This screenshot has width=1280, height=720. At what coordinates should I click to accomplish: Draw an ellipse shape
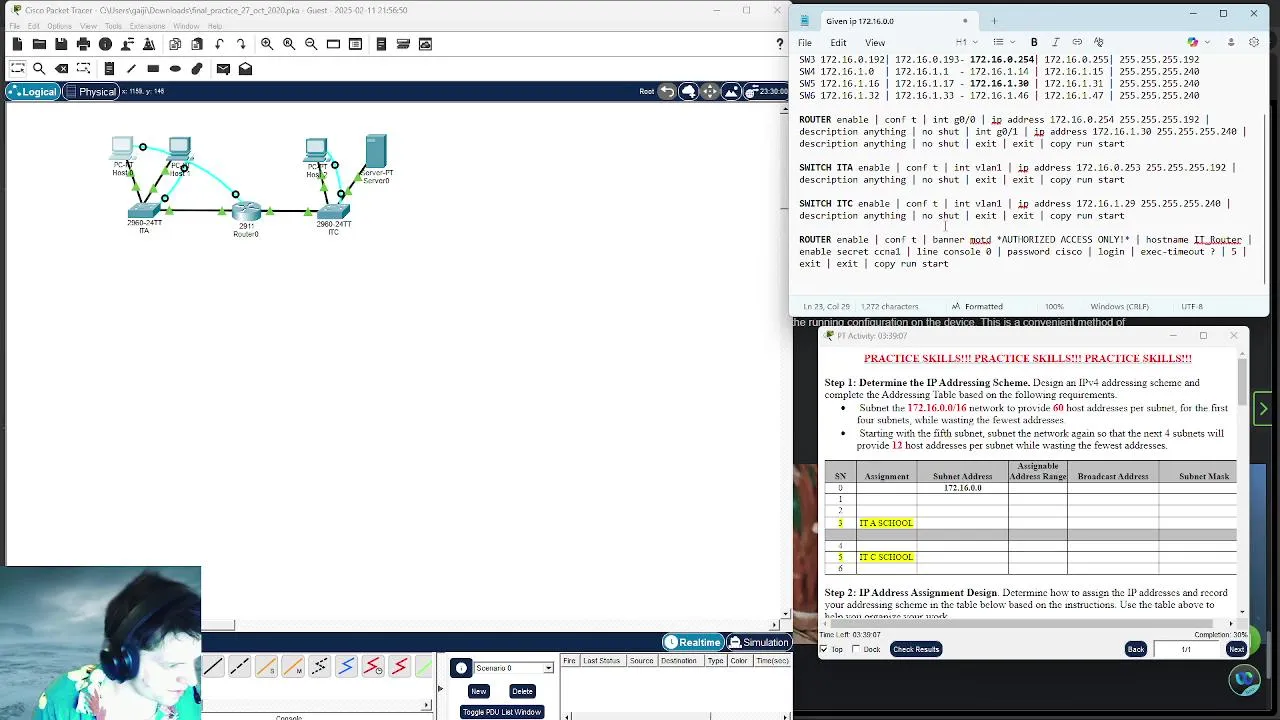pos(175,69)
